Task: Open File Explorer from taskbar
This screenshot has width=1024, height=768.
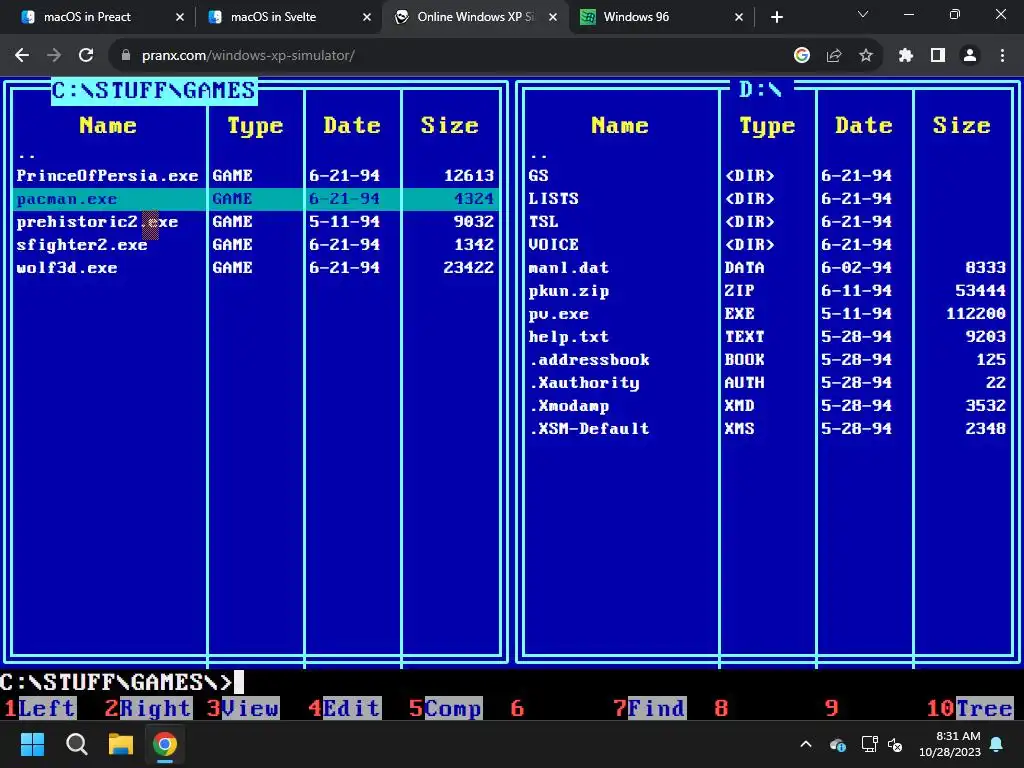Action: pyautogui.click(x=121, y=744)
